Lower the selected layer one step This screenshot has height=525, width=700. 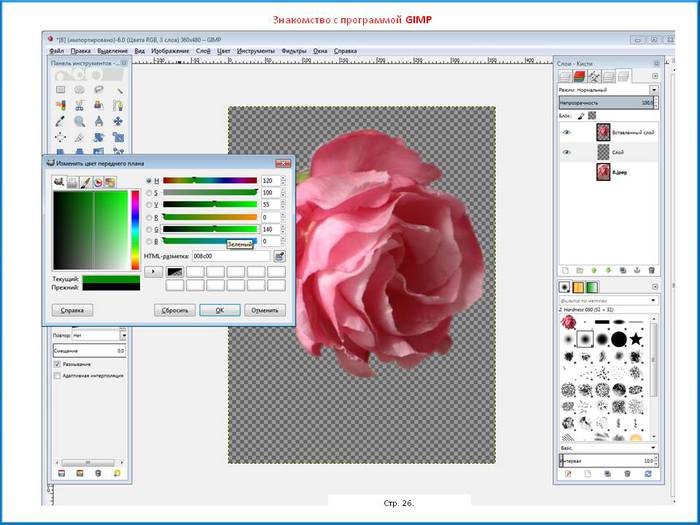[x=608, y=271]
